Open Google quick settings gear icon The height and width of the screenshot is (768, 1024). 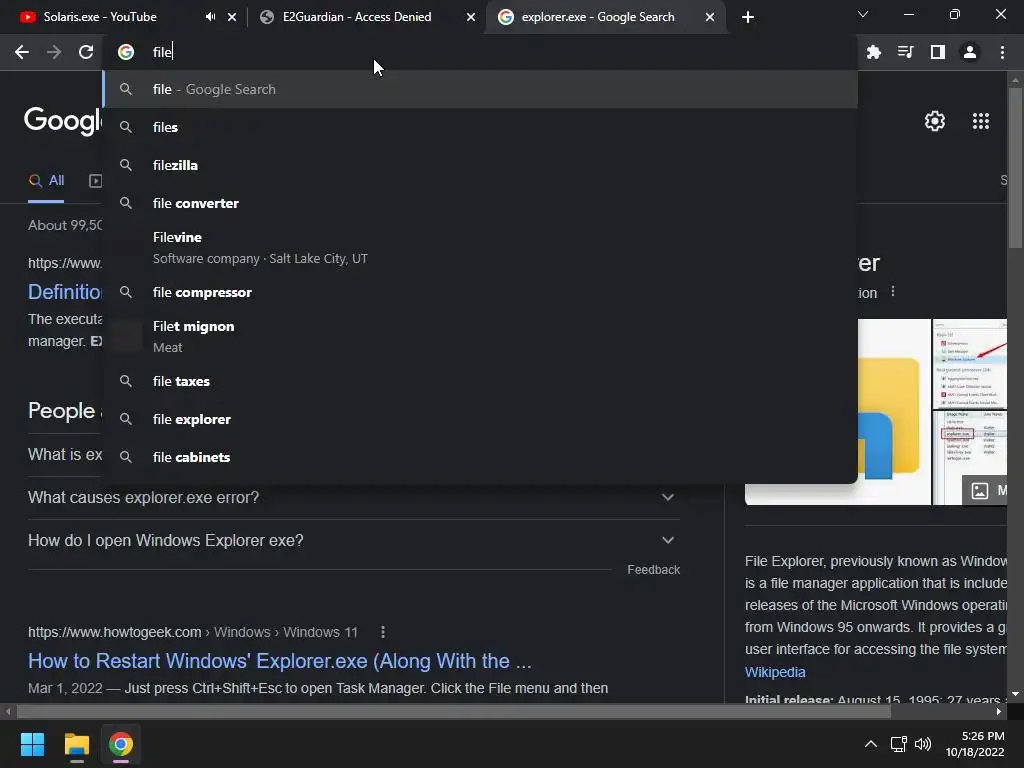pos(935,121)
